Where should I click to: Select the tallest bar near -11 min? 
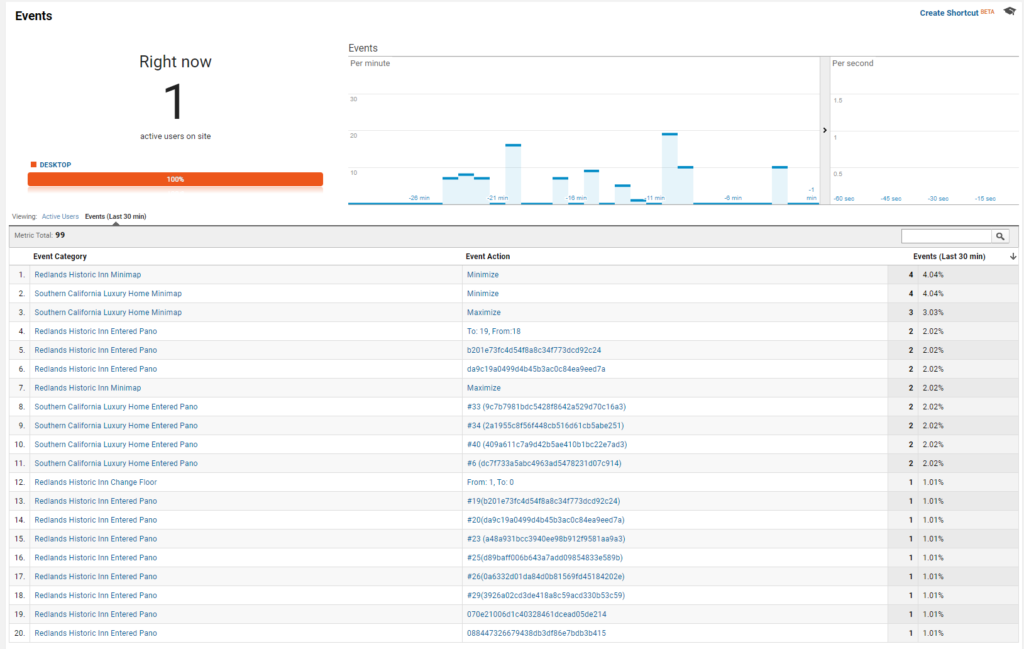coord(669,168)
